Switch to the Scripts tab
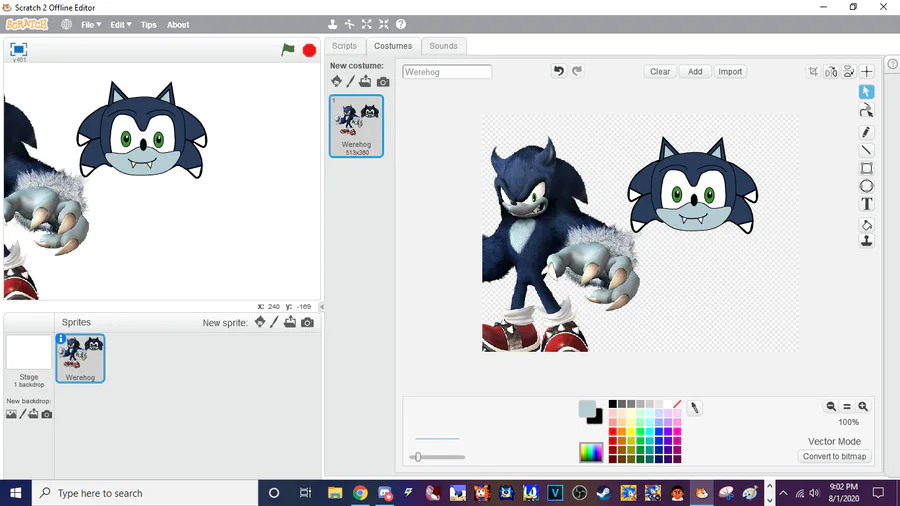This screenshot has width=900, height=506. click(x=344, y=46)
